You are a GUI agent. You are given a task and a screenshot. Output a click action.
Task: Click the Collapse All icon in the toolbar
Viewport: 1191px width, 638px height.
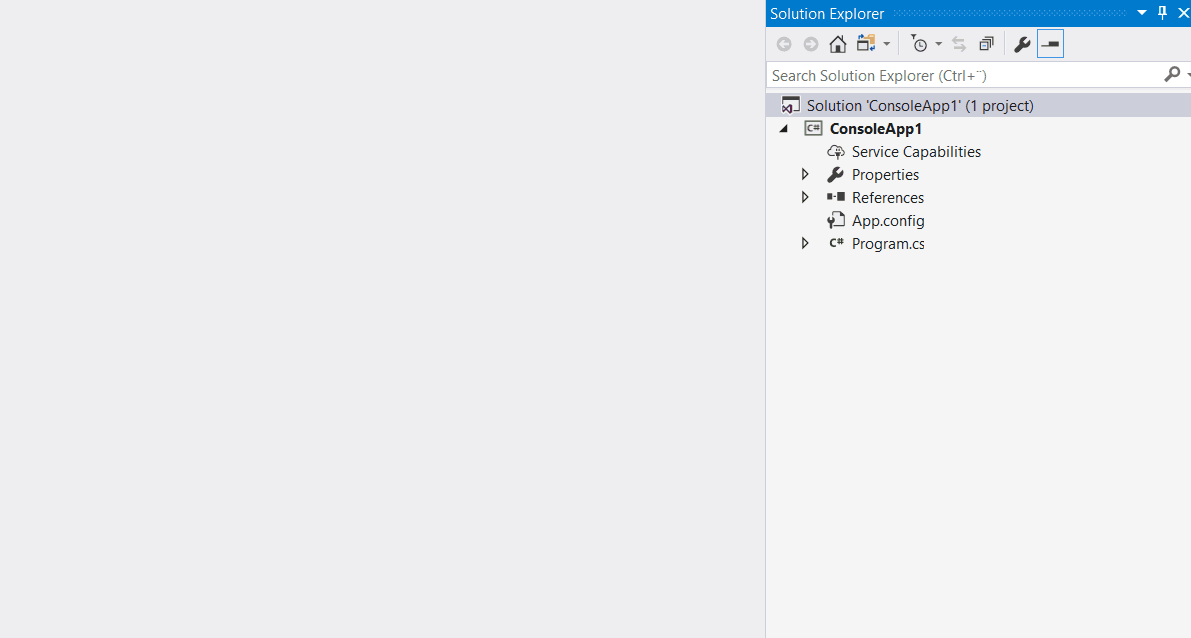986,43
